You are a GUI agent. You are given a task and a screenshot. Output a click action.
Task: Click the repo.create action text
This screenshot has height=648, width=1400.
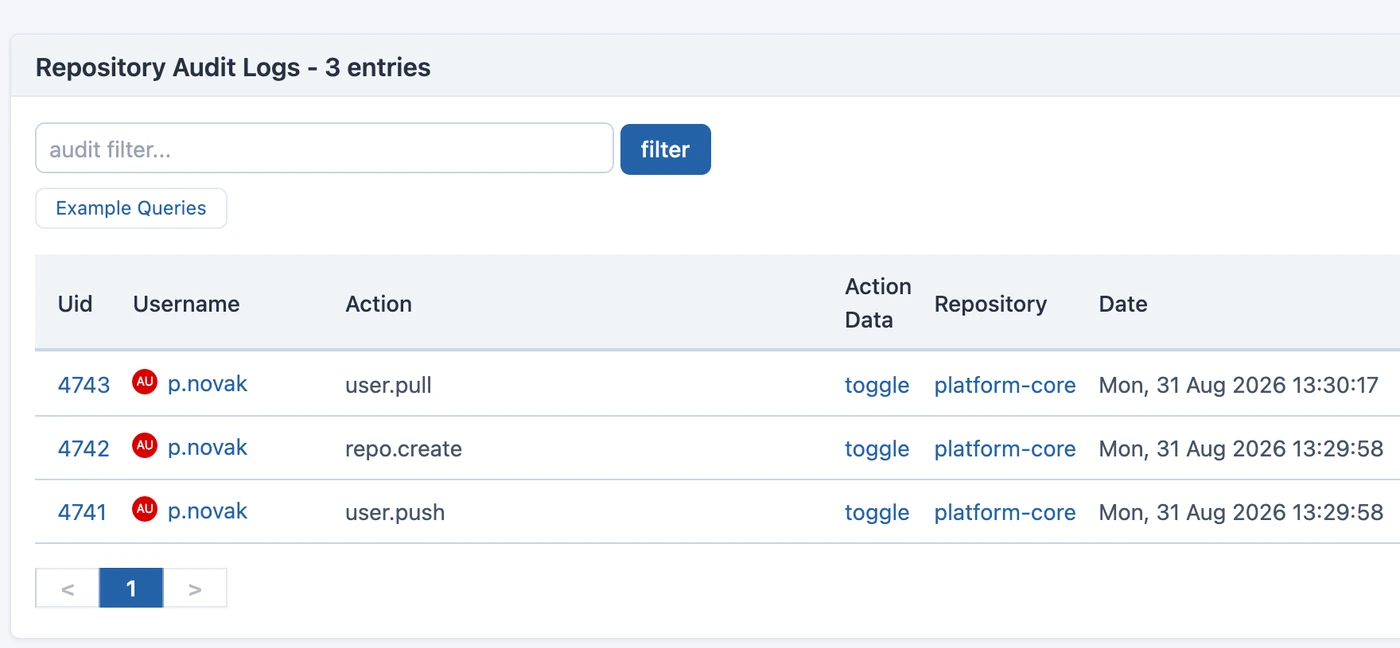(x=404, y=449)
